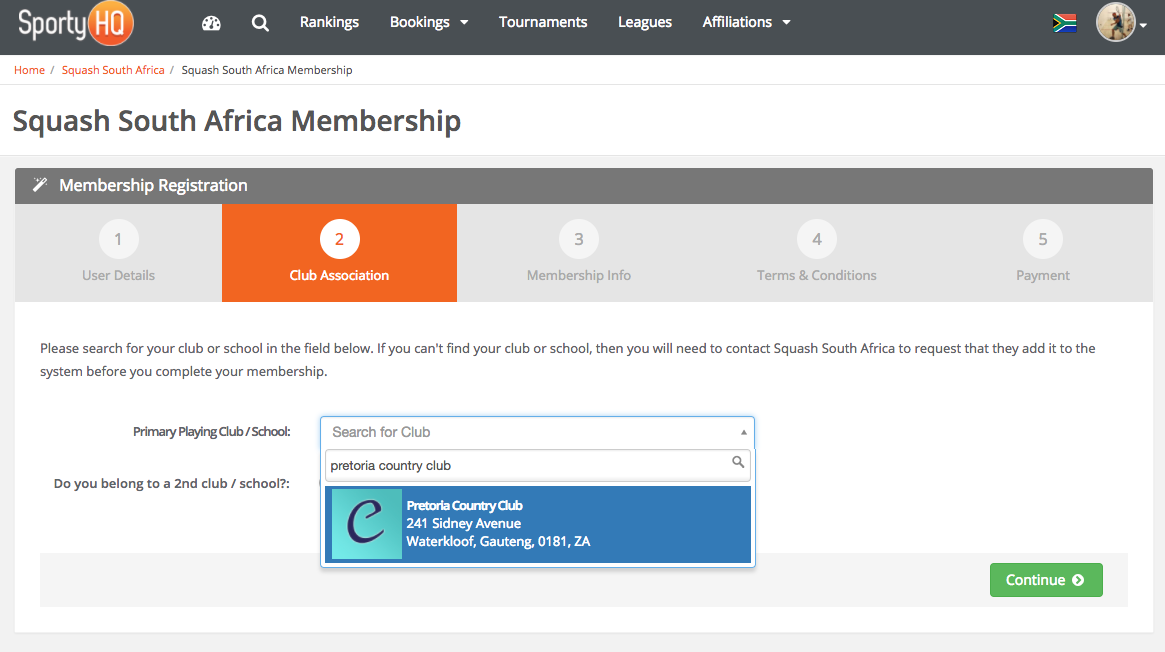Go to the Rankings page
Viewport: 1165px width, 652px height.
coord(329,22)
